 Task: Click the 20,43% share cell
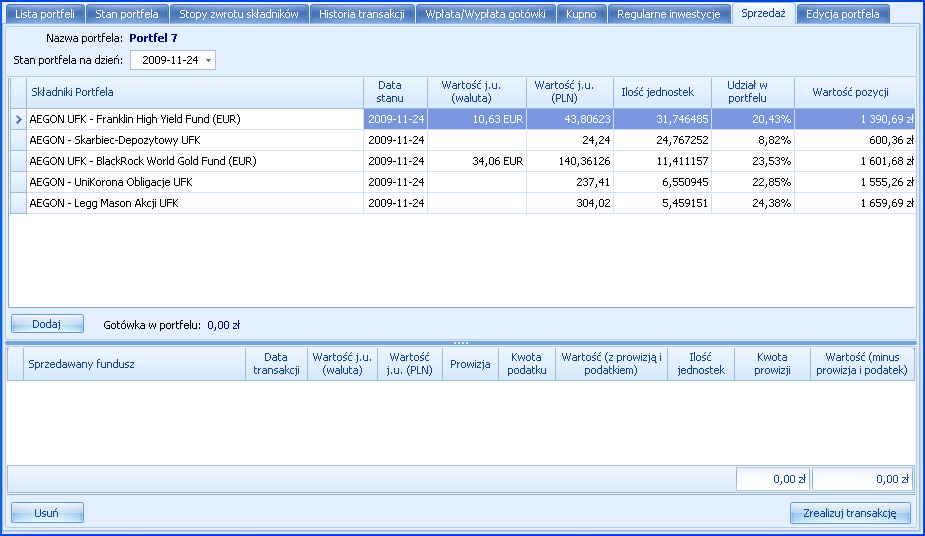[x=753, y=119]
